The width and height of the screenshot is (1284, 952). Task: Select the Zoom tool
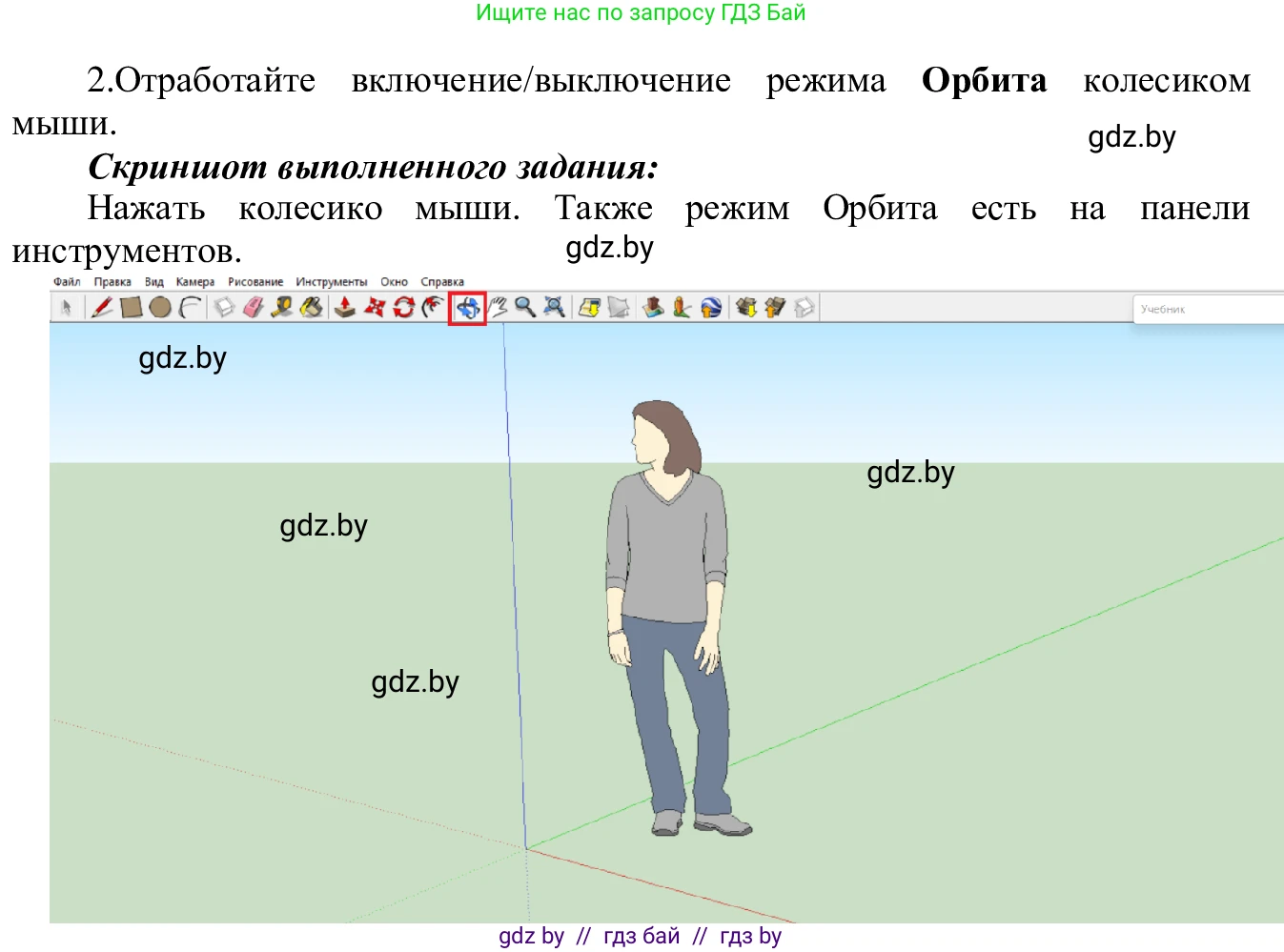pyautogui.click(x=522, y=307)
